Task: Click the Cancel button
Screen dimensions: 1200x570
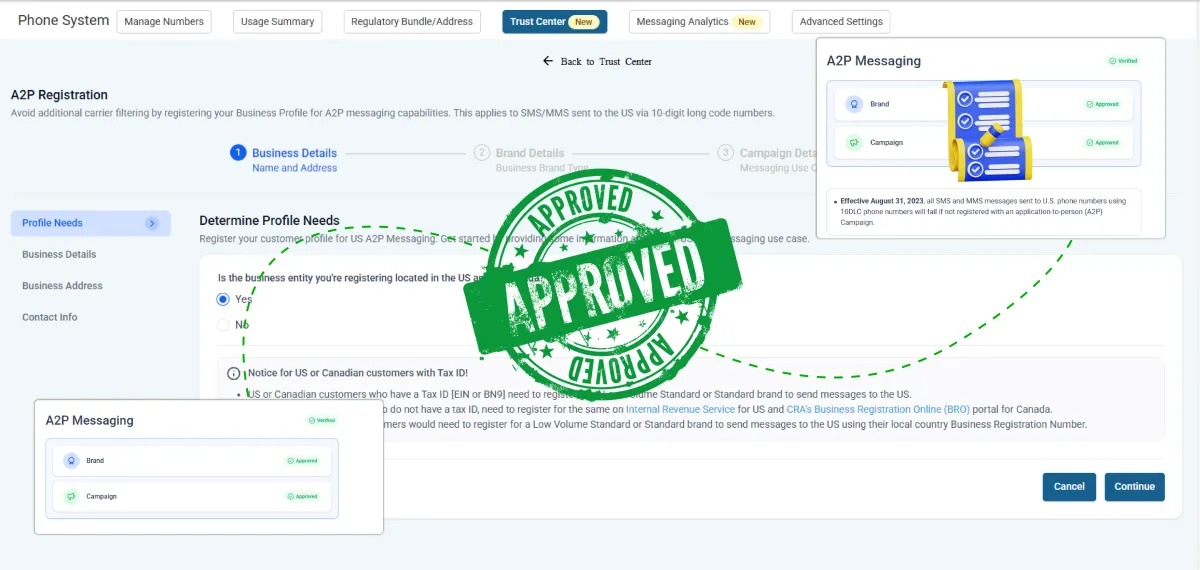Action: point(1068,487)
